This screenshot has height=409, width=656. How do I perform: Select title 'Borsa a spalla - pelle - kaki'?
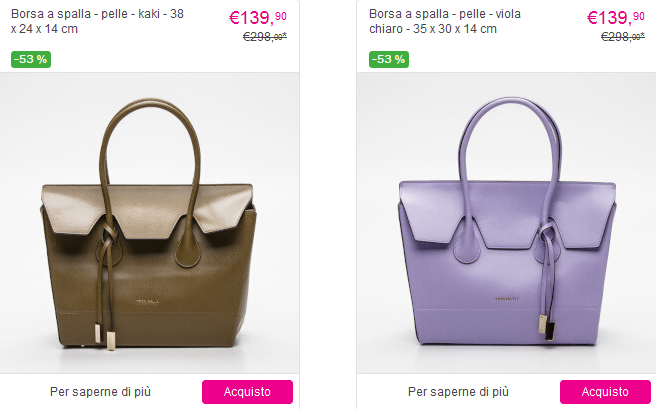click(97, 21)
